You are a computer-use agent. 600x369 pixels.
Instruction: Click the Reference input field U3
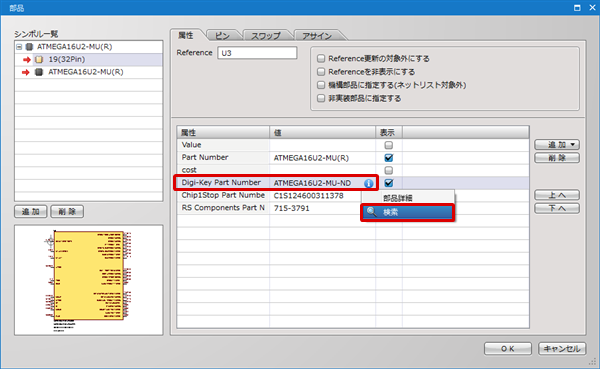click(257, 53)
